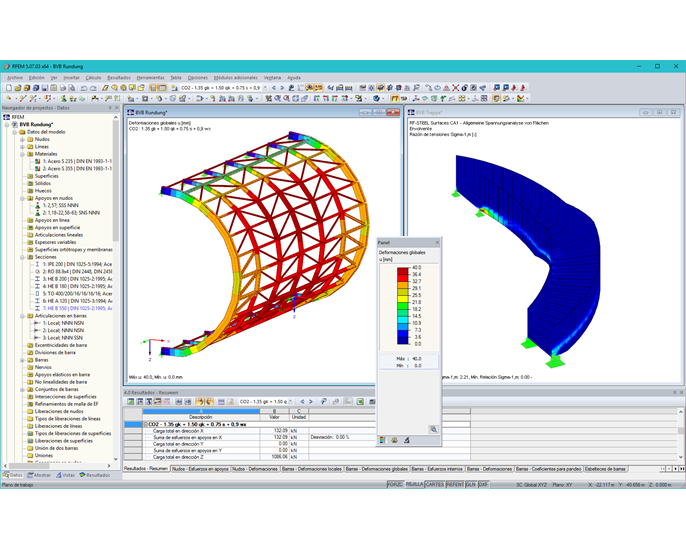Open the Vistas navigator tab
Screen dimensions: 686x549
(65, 475)
